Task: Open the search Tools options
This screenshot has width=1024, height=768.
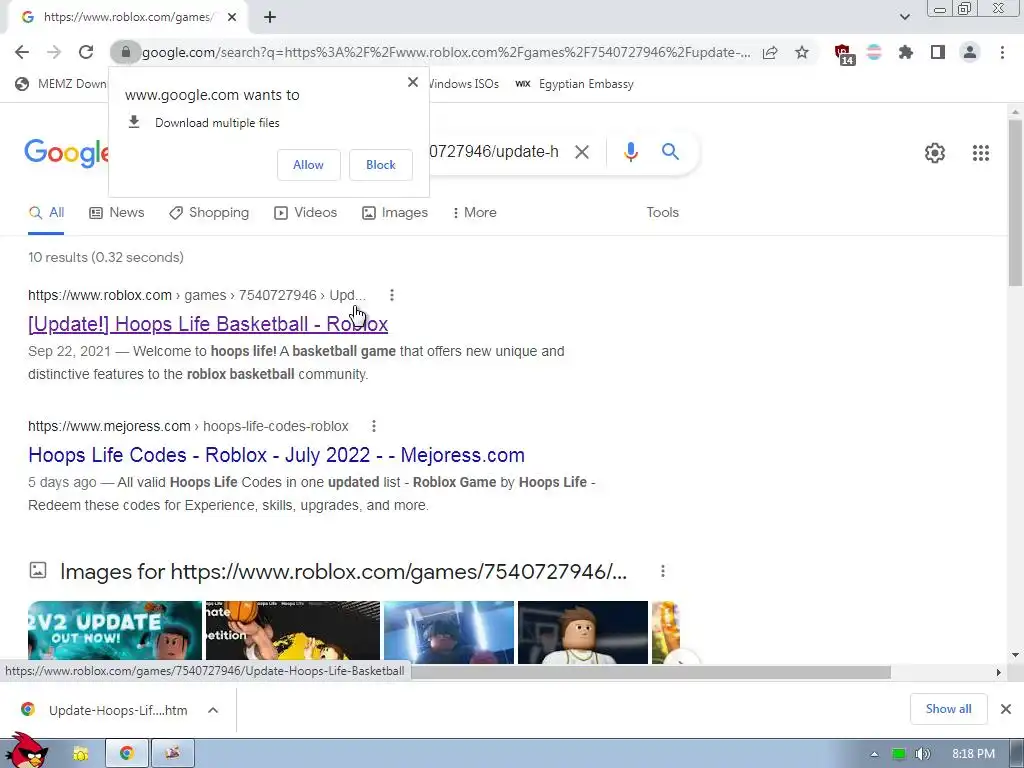Action: 662,213
